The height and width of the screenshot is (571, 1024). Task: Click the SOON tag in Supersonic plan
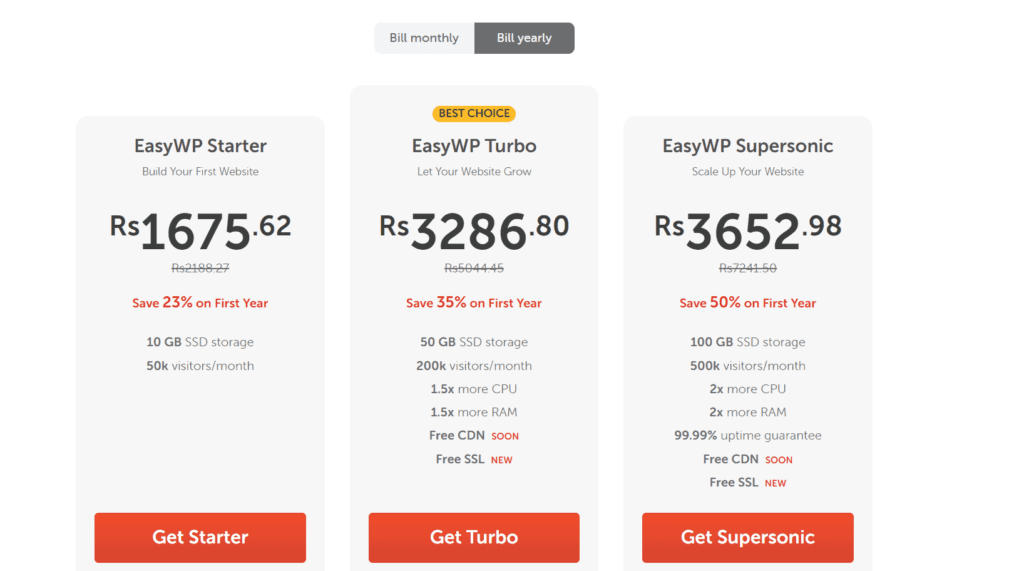(x=779, y=460)
